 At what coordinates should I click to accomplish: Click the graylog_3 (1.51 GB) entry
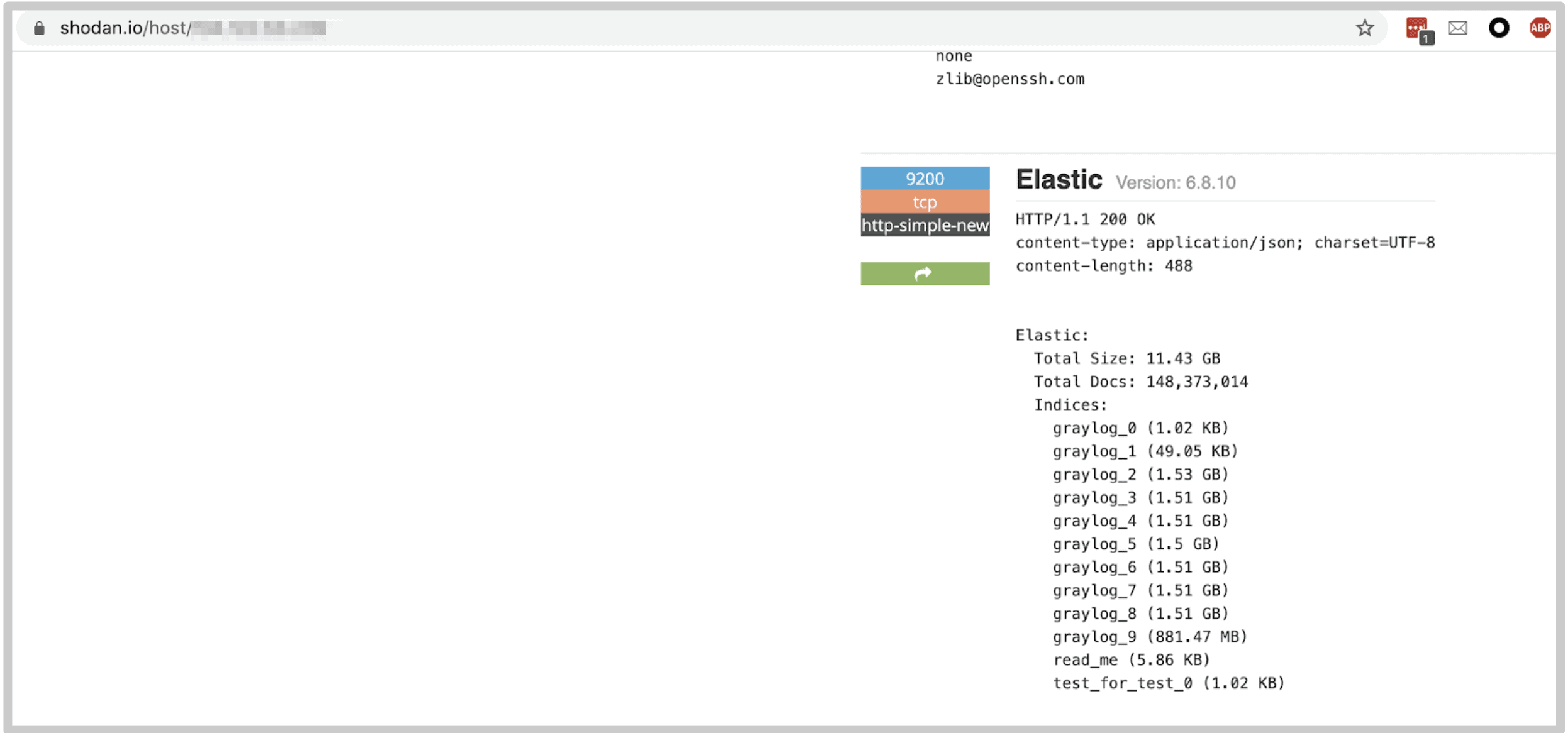(1140, 498)
